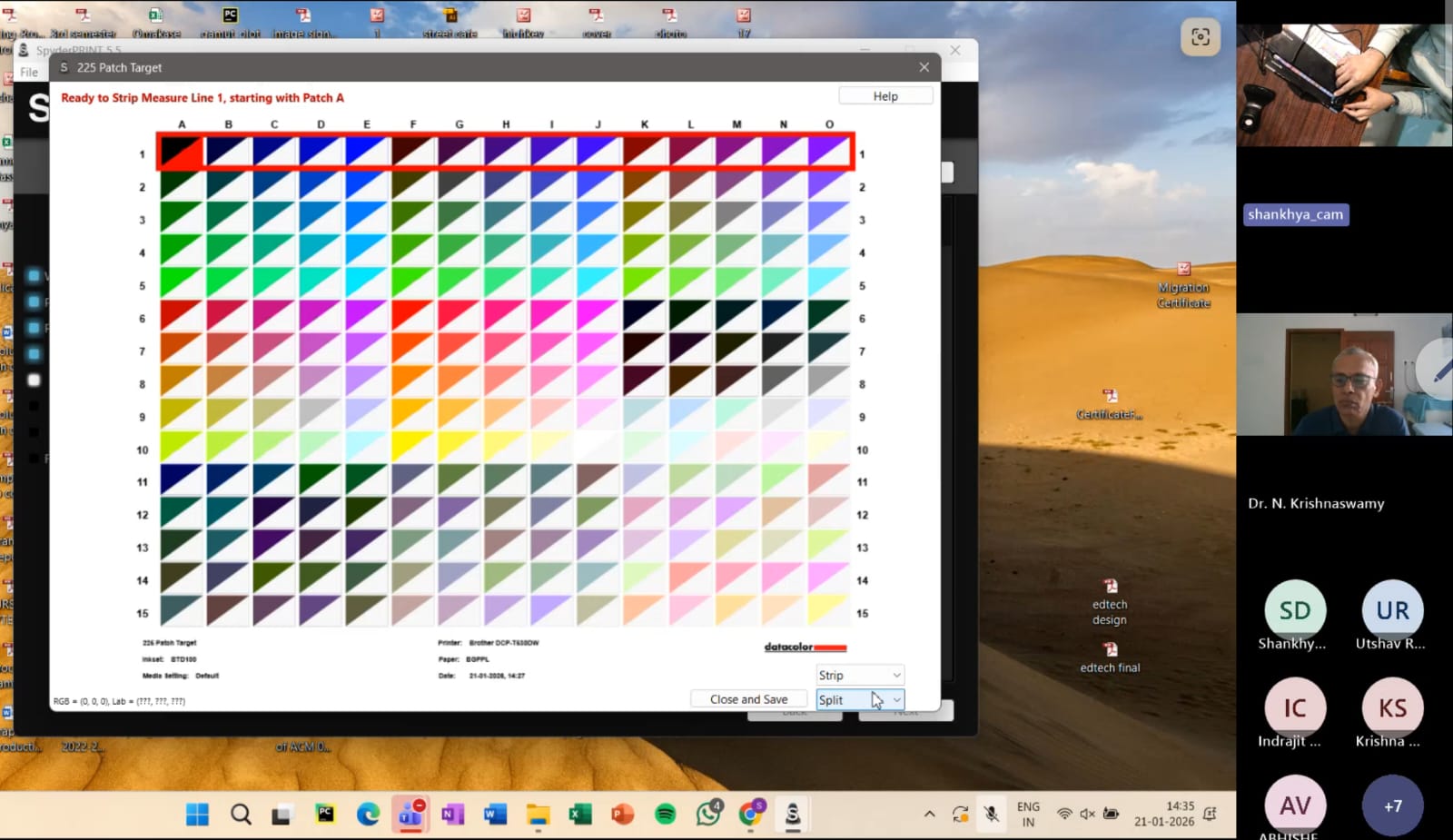Open PyCharm from the taskbar
The width and height of the screenshot is (1453, 840).
(x=325, y=815)
